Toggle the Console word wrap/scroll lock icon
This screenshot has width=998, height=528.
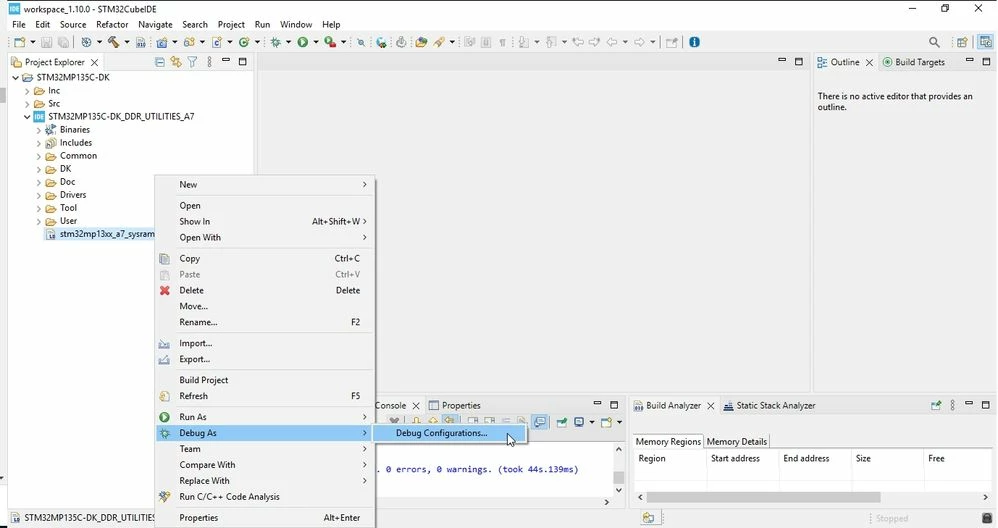point(540,422)
